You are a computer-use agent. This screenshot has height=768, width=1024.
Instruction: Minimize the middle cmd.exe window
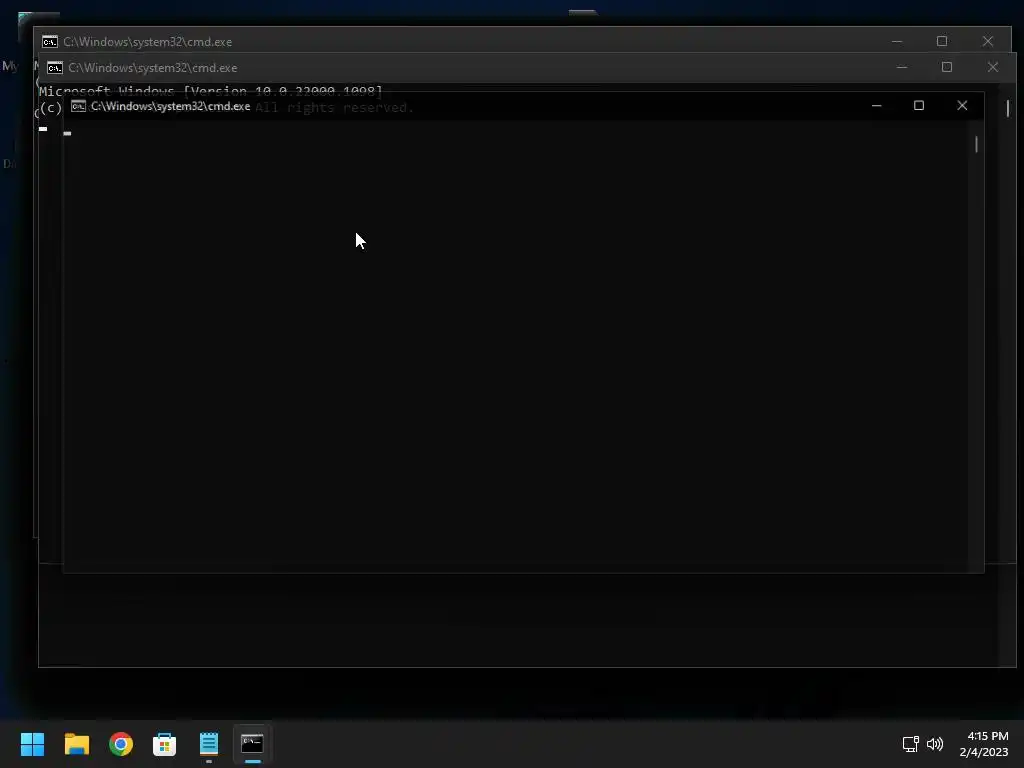coord(902,67)
